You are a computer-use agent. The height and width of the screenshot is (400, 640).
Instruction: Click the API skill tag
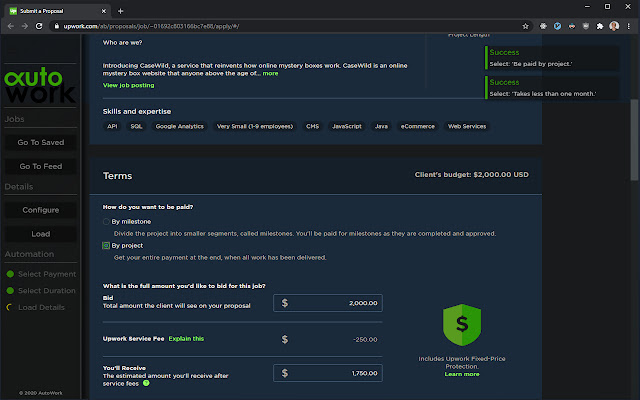coord(112,126)
